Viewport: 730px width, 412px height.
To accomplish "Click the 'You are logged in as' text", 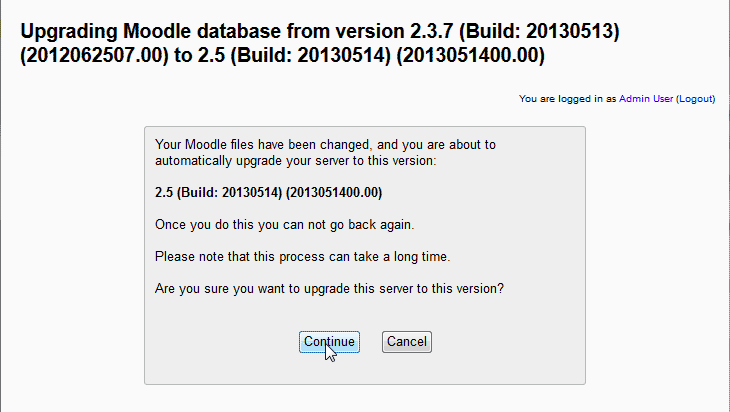I will coord(568,99).
